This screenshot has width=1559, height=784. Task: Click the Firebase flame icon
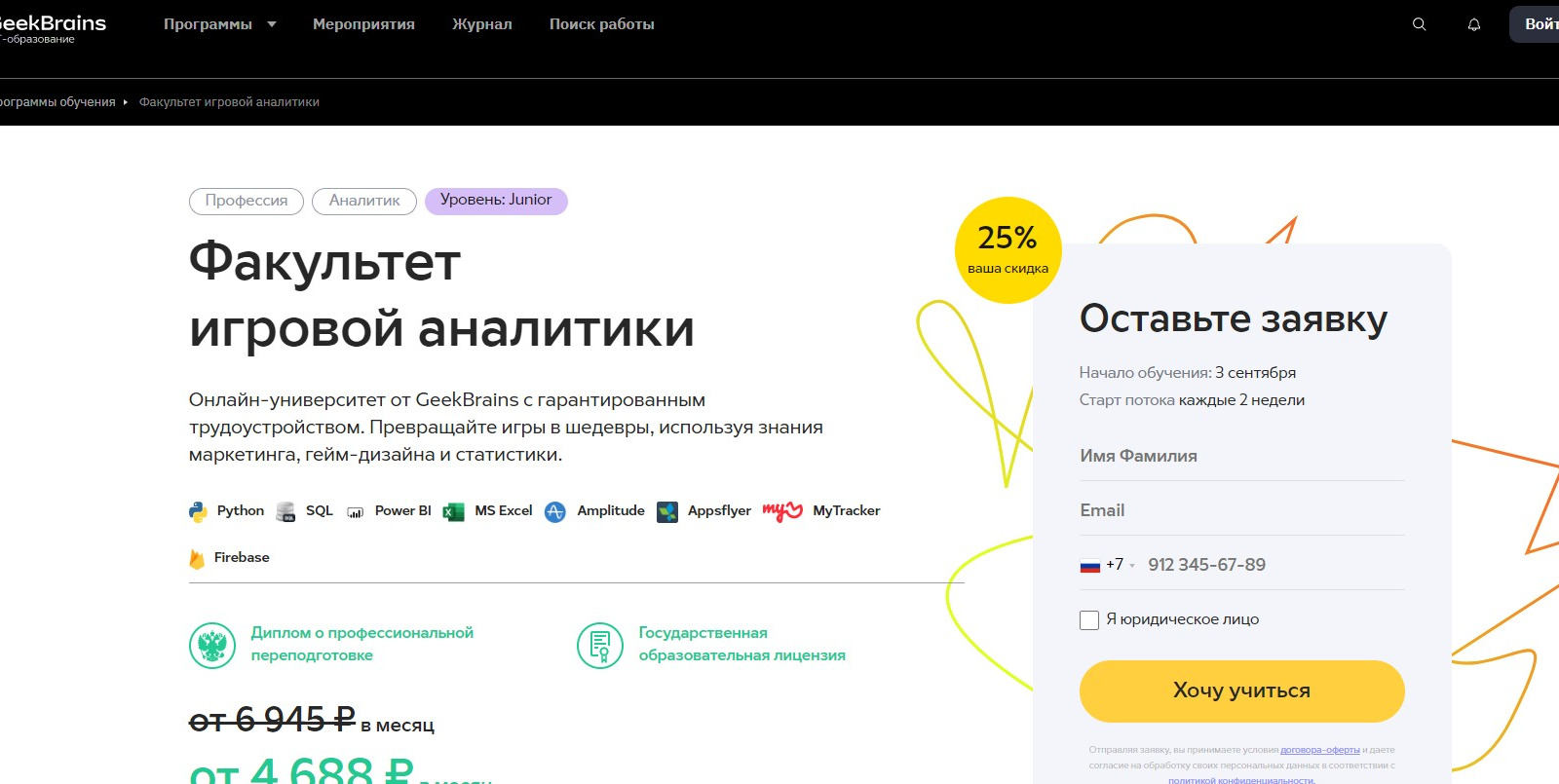[x=197, y=558]
